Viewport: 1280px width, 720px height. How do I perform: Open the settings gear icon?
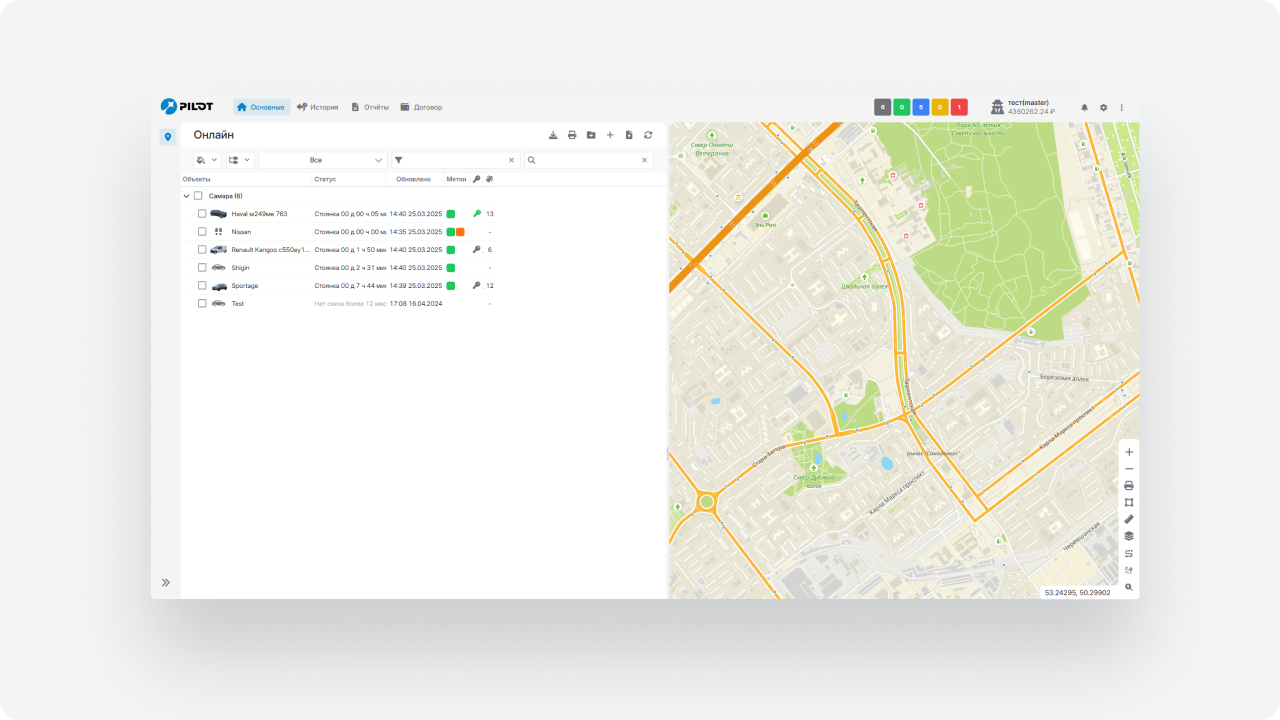pos(1103,107)
